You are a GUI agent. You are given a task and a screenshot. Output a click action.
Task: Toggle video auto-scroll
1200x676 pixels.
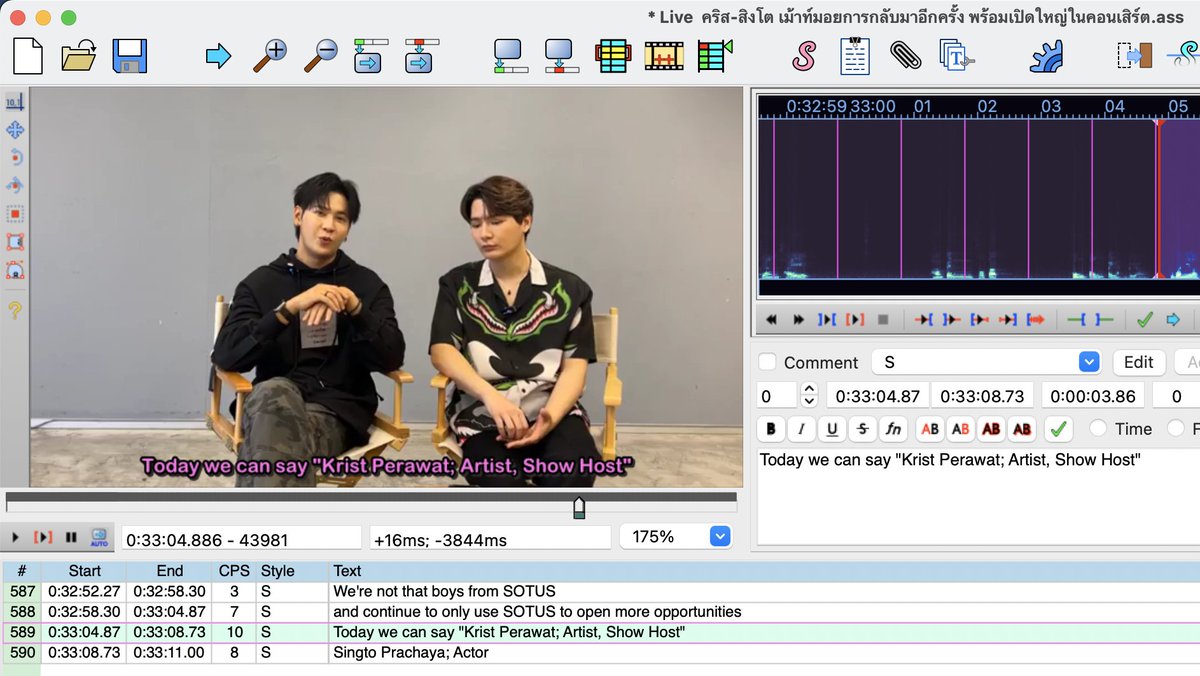[x=99, y=538]
